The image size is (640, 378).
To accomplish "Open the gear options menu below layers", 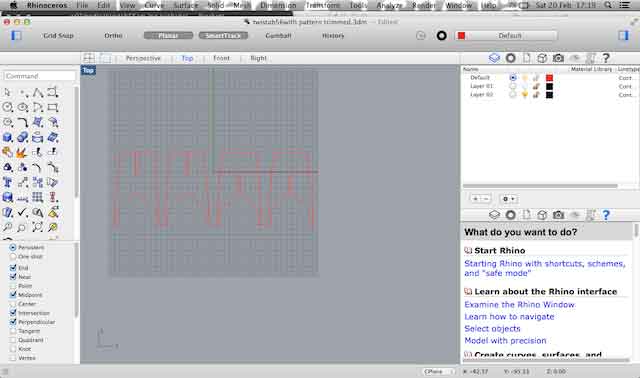I will pyautogui.click(x=509, y=199).
